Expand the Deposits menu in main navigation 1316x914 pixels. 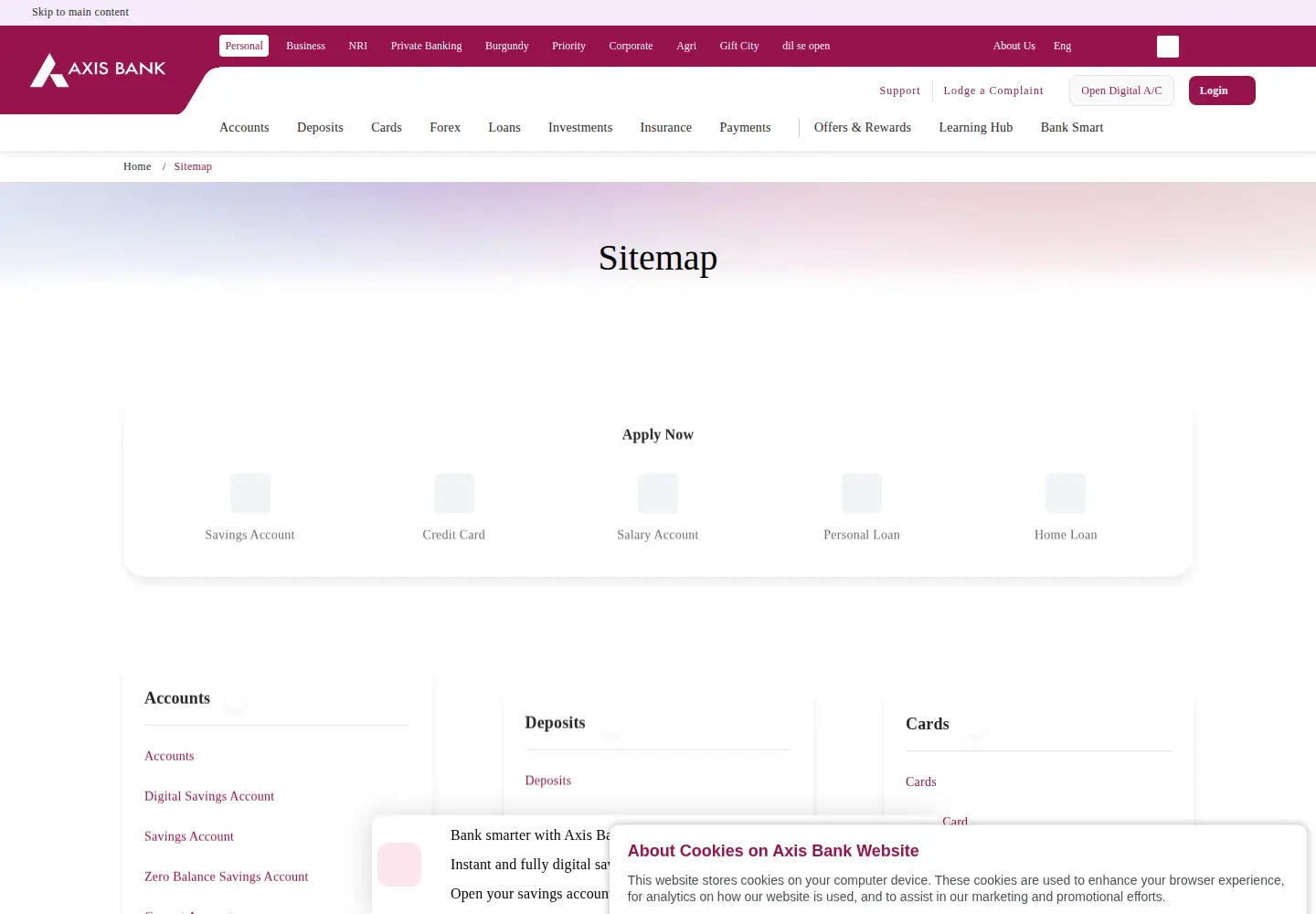[x=320, y=127]
